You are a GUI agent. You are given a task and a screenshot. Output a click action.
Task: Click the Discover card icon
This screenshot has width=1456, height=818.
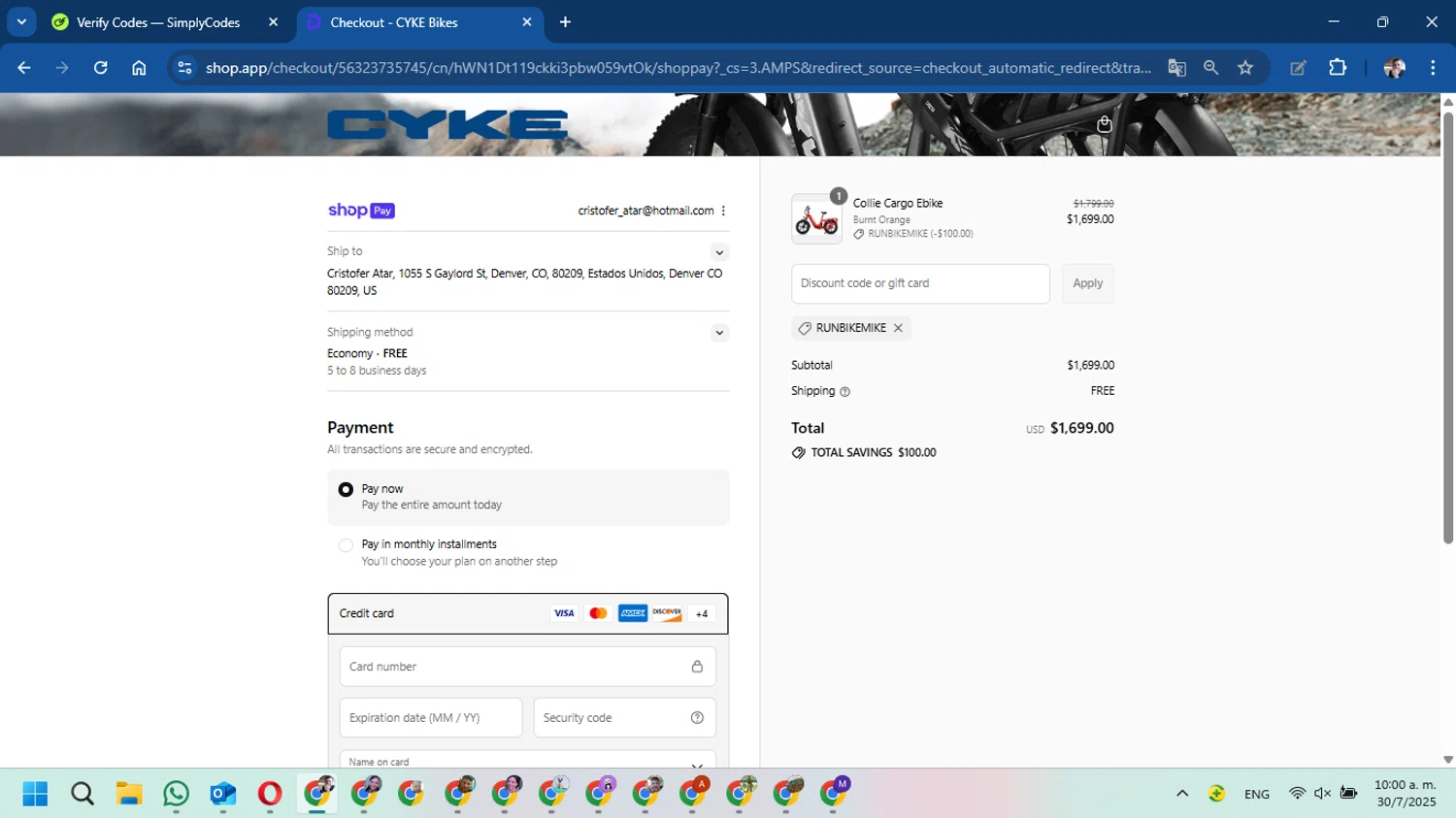point(667,613)
